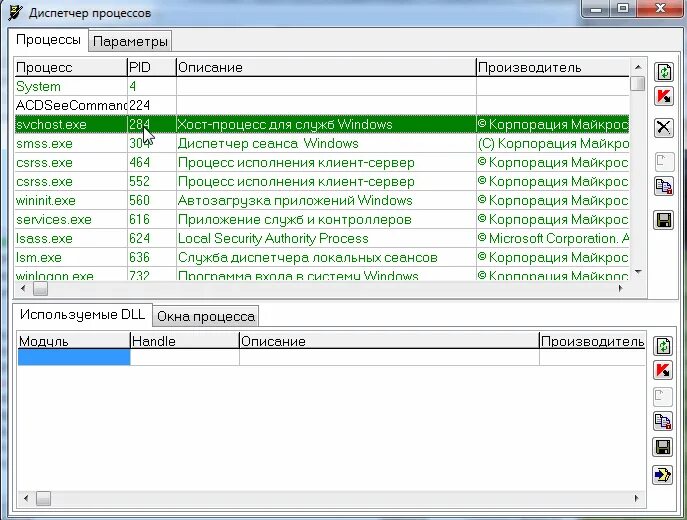
Task: Click the description Local Security Authority Process
Action: point(273,238)
